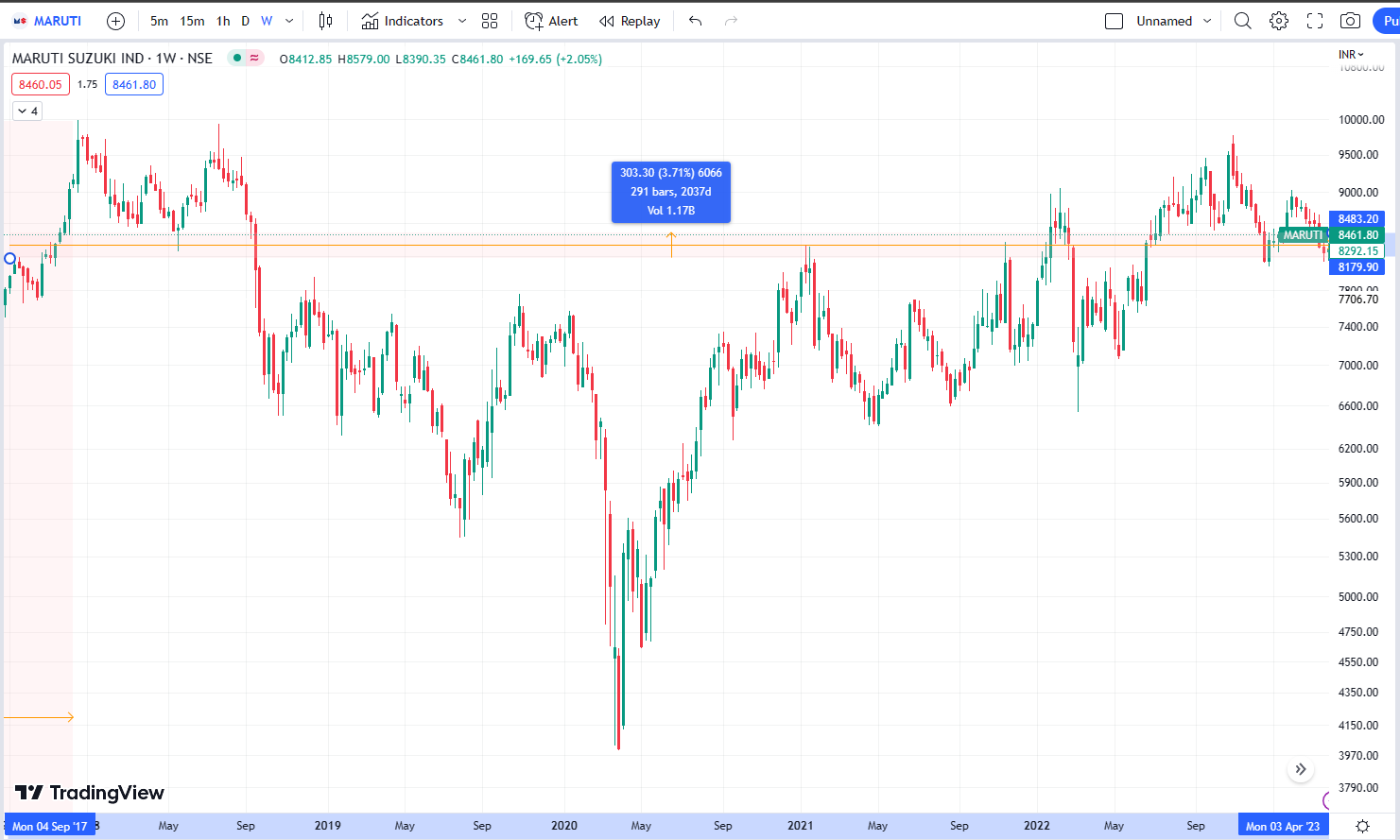1400x840 pixels.
Task: Expand the collapsed indicators legend chevron 4
Action: pyautogui.click(x=27, y=111)
